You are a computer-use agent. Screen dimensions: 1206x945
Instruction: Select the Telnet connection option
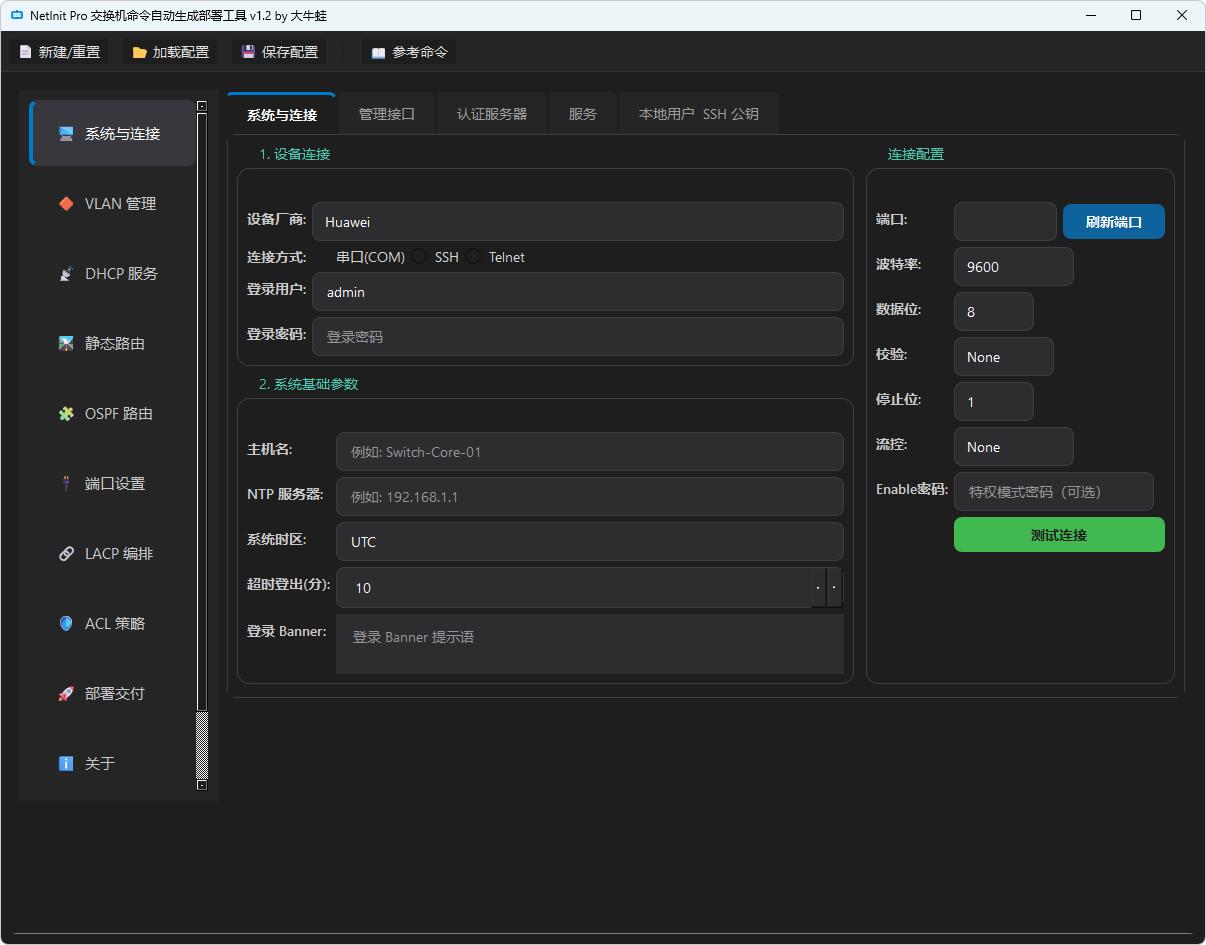474,257
